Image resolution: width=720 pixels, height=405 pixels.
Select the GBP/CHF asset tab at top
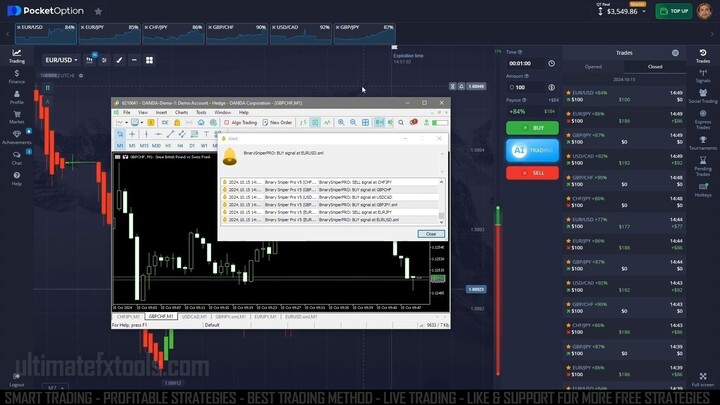(237, 34)
